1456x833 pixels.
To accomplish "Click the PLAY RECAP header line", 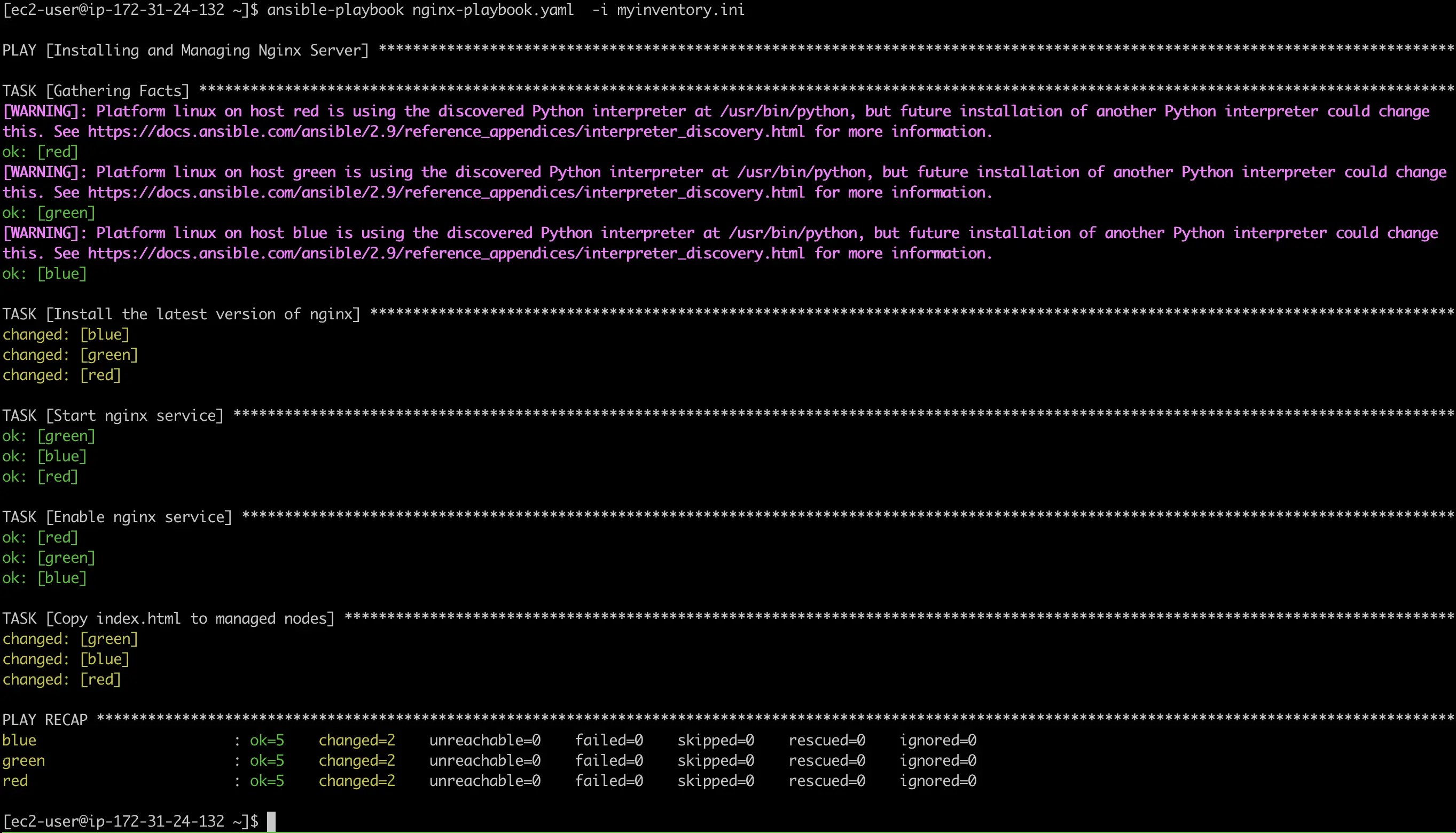I will click(46, 719).
